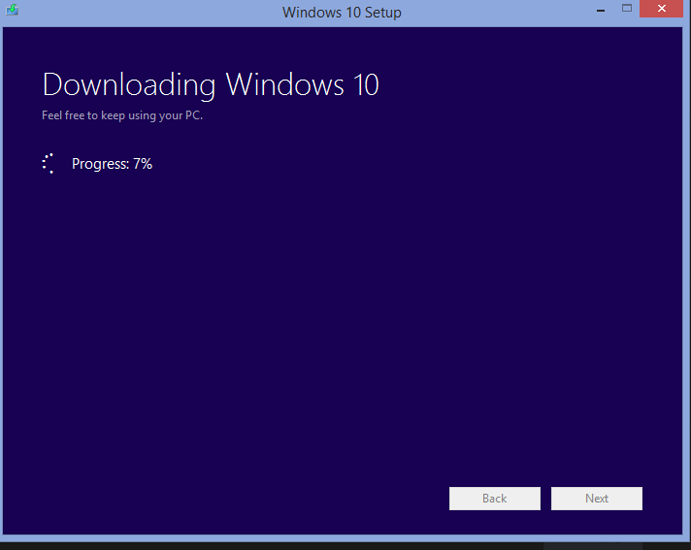
Task: Click the 'Windows 10 Setup' window title
Action: click(x=342, y=12)
